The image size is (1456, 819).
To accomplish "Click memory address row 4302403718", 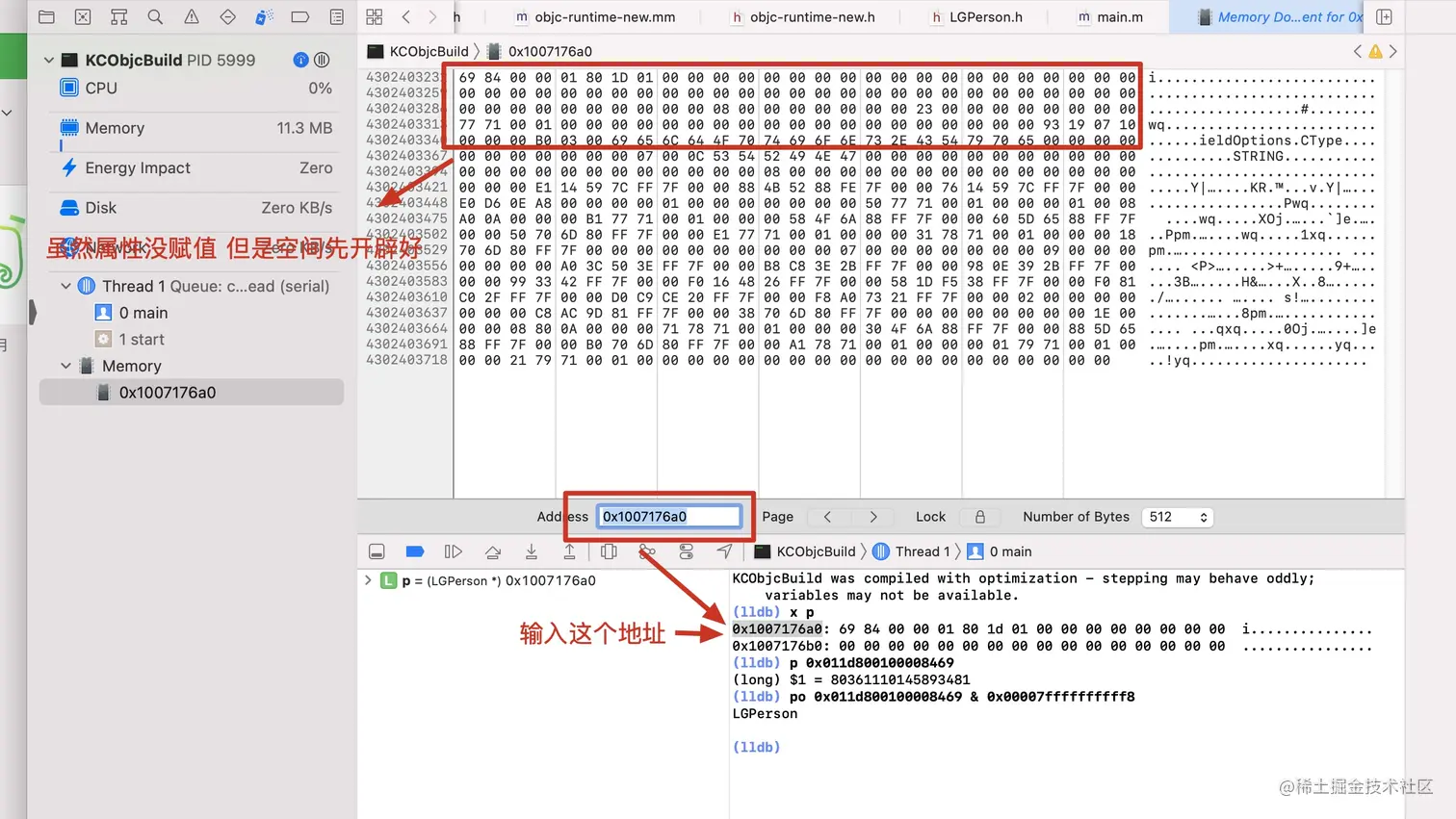I will tap(406, 360).
